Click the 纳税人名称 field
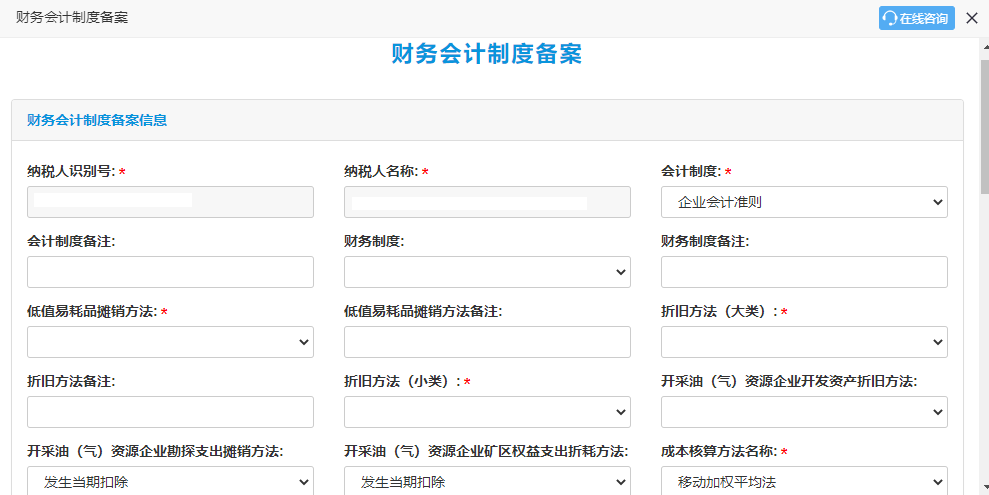 click(487, 202)
